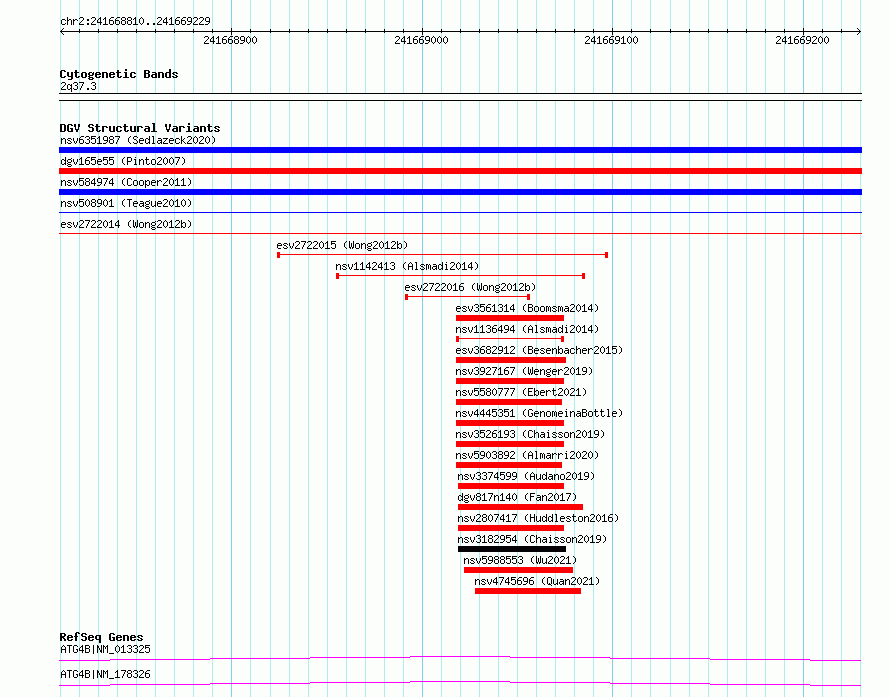Image resolution: width=890 pixels, height=697 pixels.
Task: Click the red span line under nsv1142413
Action: pos(461,276)
